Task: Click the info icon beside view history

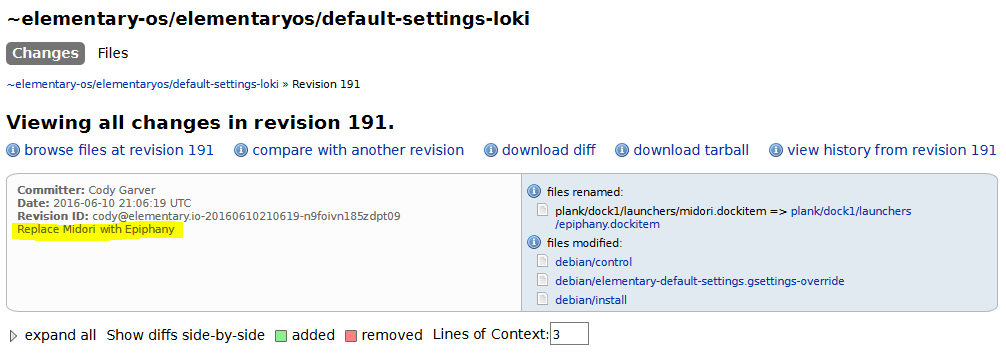Action: coord(776,150)
